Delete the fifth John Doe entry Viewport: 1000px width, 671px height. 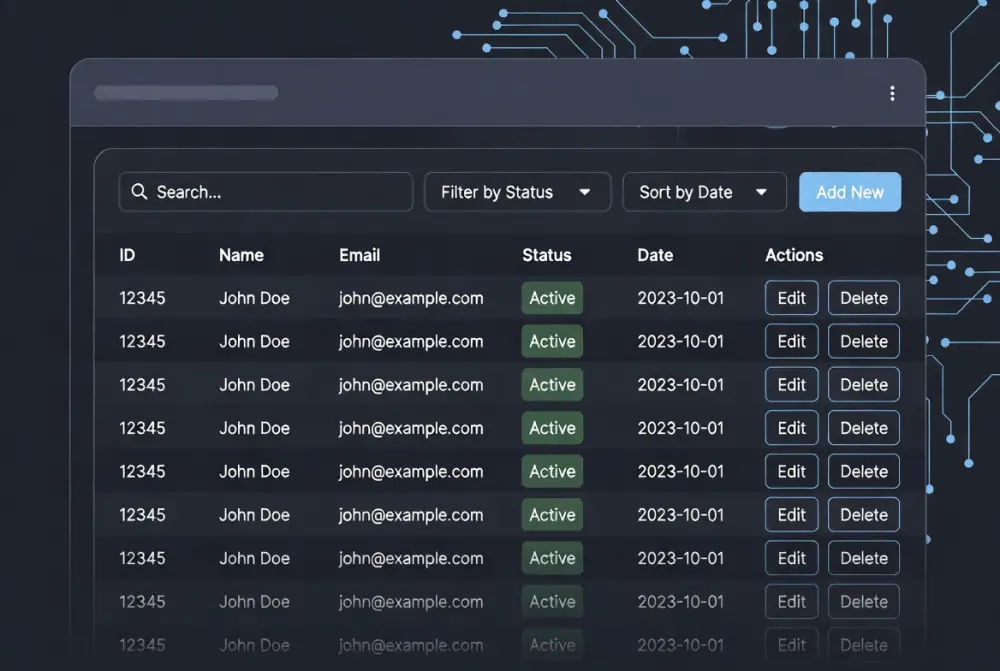(x=863, y=471)
